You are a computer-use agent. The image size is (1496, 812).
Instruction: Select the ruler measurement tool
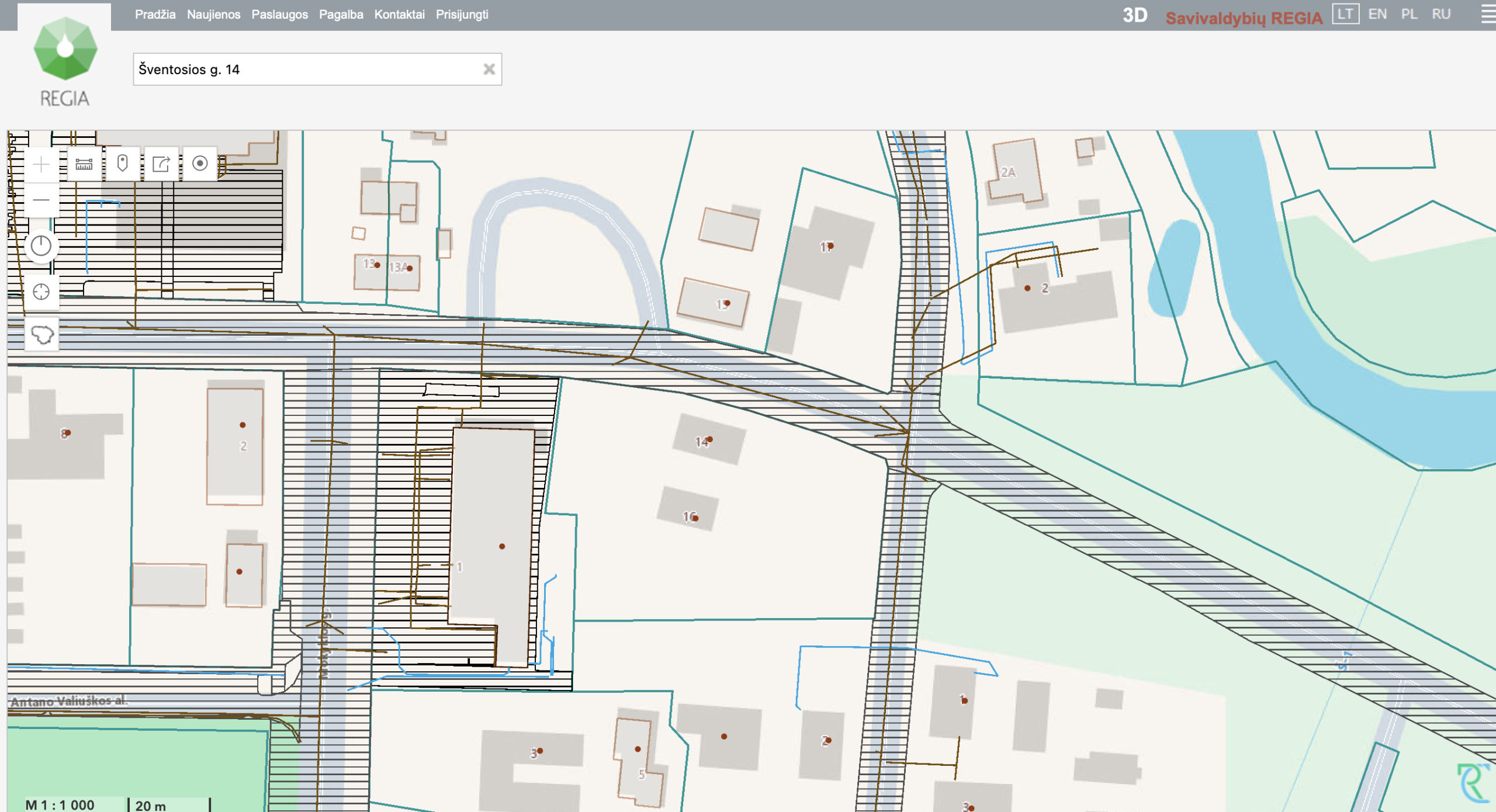84,164
